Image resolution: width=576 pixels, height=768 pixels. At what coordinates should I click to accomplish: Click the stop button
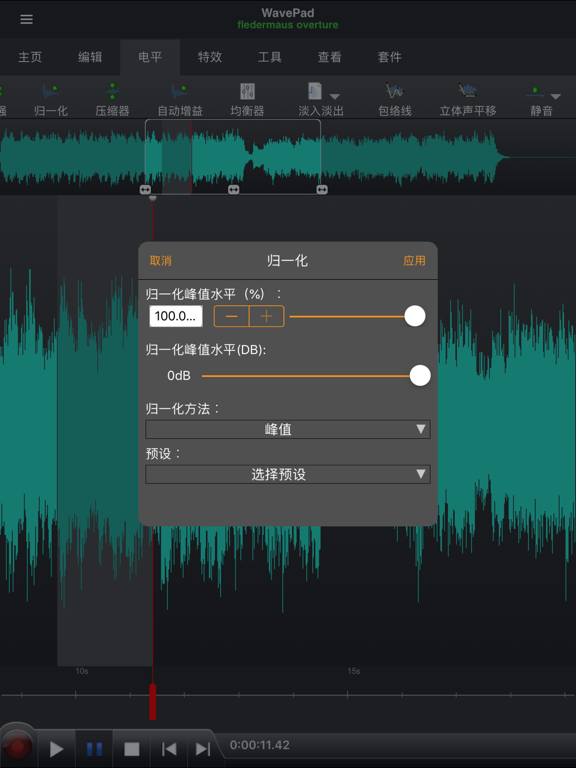click(131, 749)
